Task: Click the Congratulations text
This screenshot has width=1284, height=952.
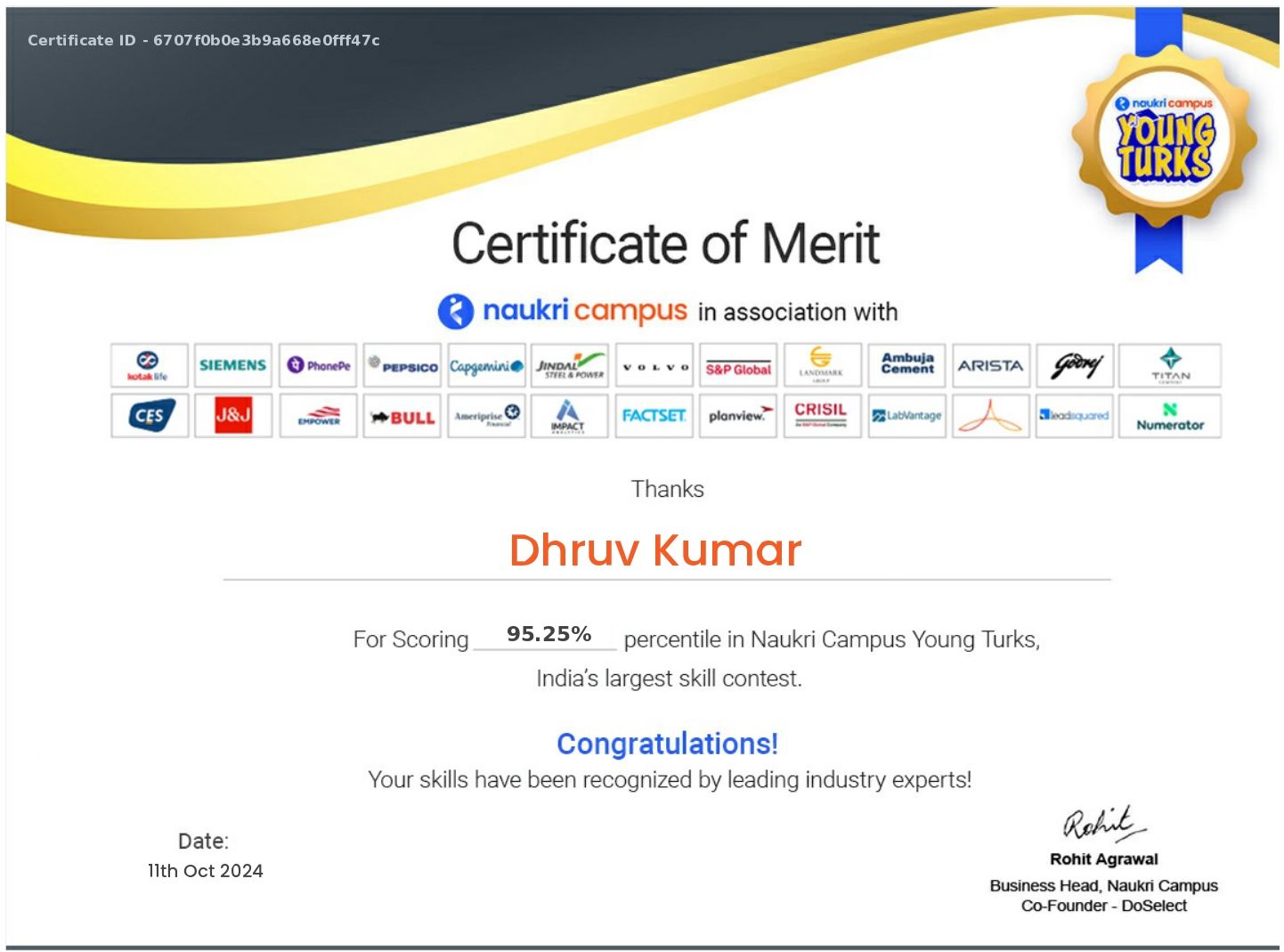Action: (x=667, y=745)
